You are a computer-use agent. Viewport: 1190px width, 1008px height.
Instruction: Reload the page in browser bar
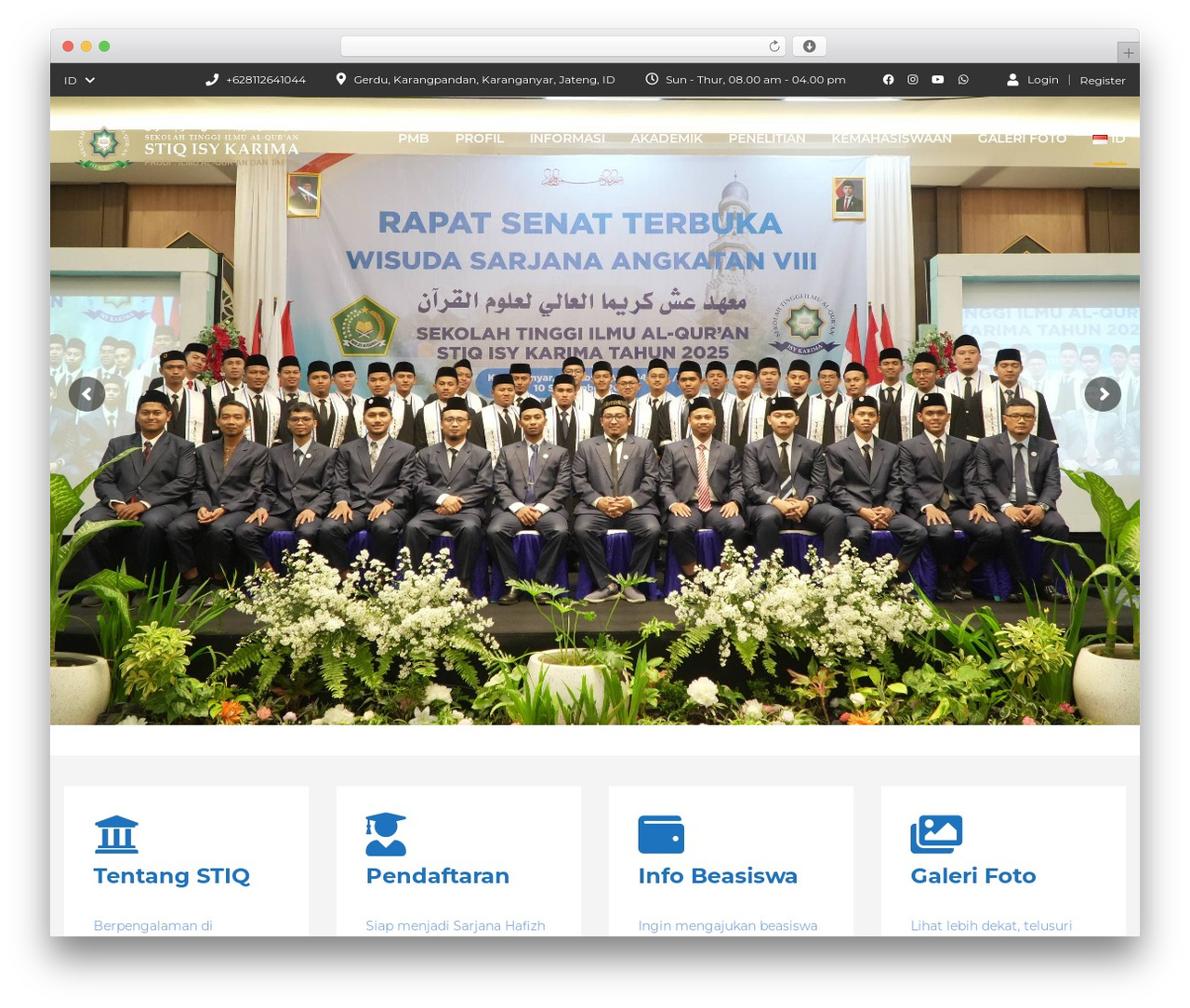(x=774, y=46)
